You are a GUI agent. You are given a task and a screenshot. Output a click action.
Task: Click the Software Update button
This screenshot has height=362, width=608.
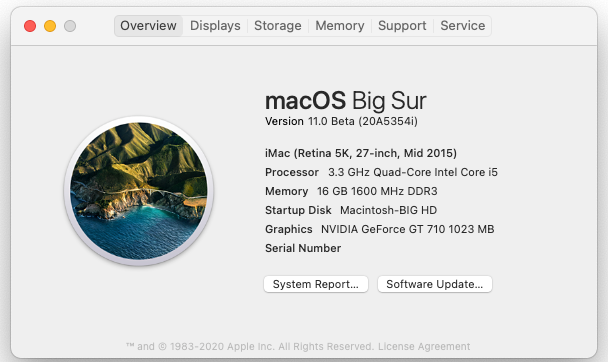pos(435,284)
